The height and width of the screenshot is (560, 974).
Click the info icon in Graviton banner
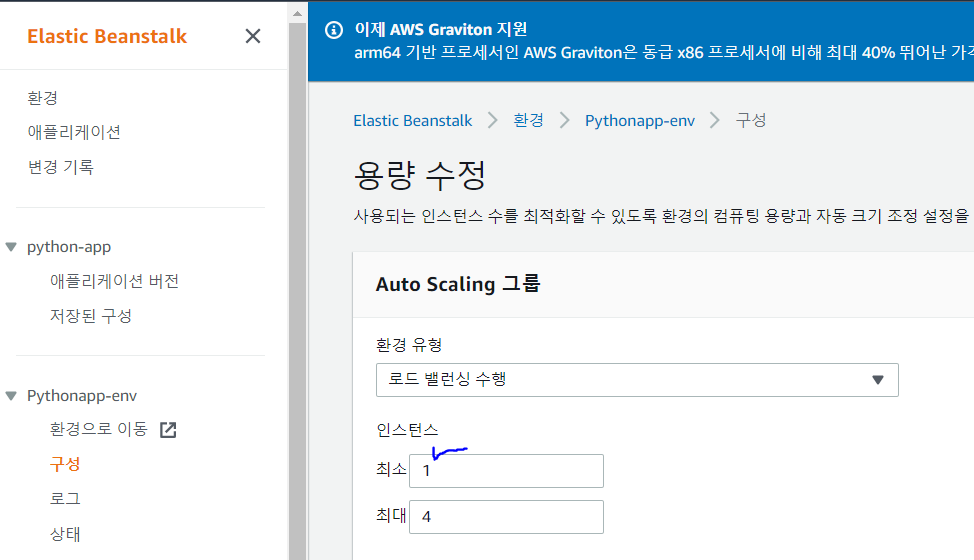coord(334,30)
